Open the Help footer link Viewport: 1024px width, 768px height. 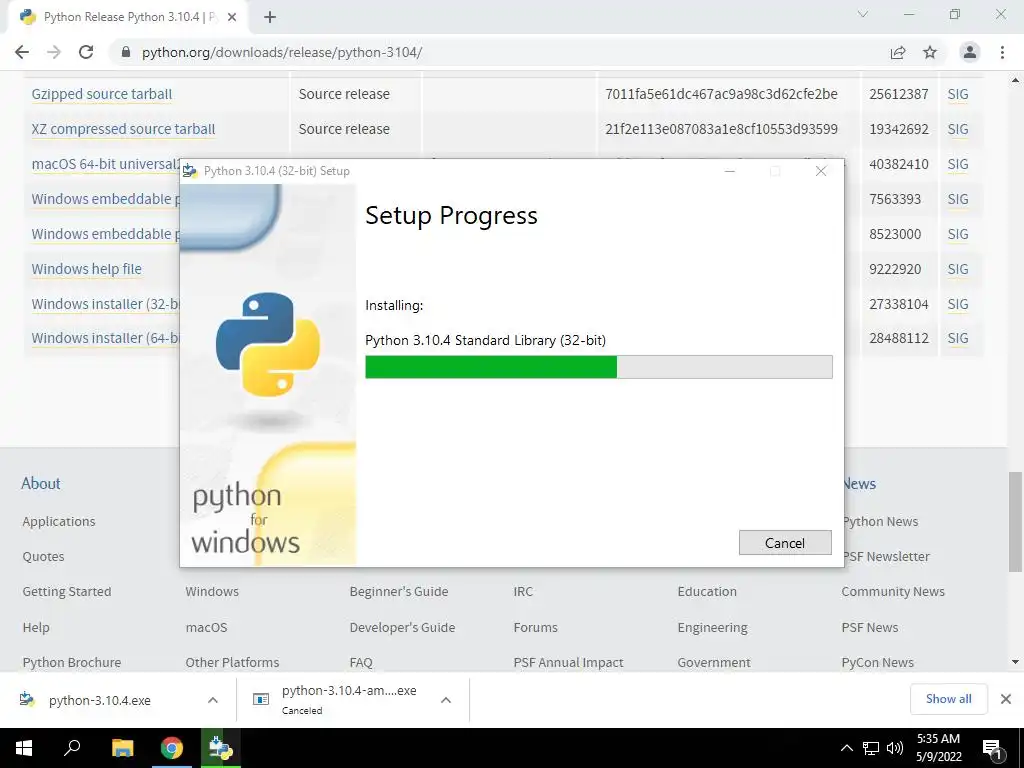(36, 628)
